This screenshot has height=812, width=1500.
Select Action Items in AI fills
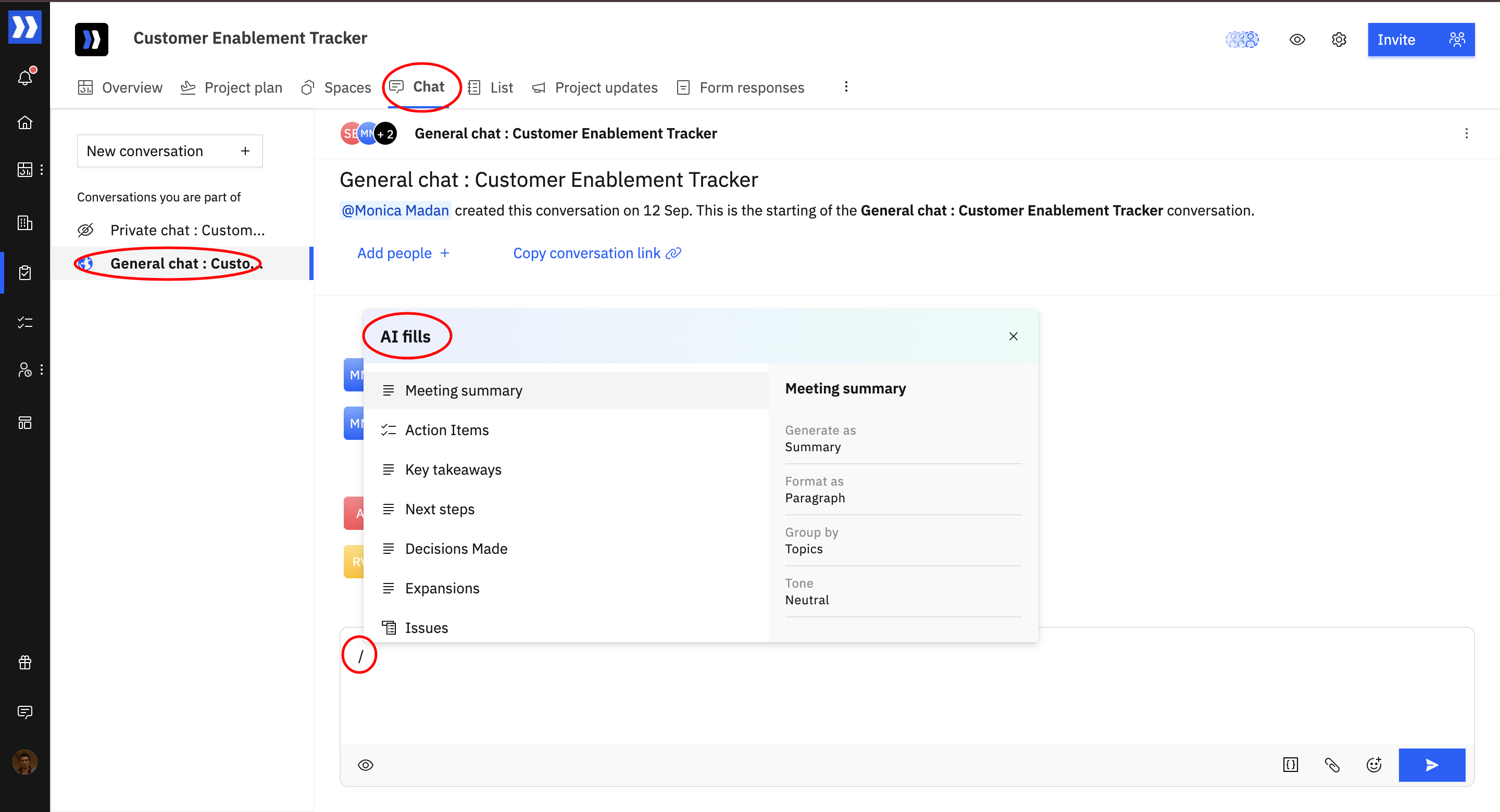tap(447, 429)
